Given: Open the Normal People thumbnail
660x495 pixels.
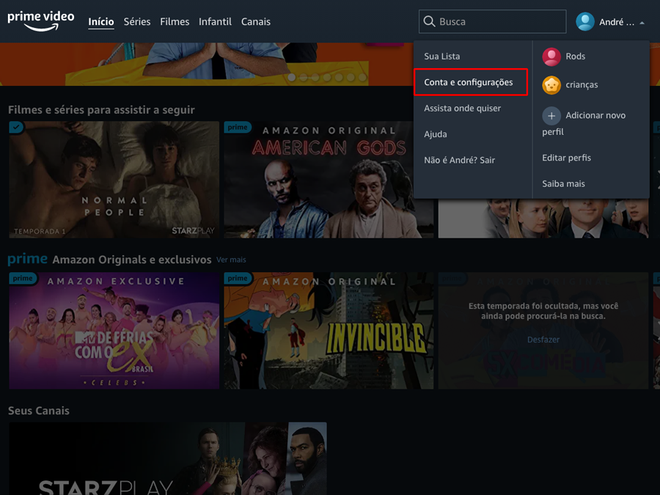Looking at the screenshot, I should 114,180.
